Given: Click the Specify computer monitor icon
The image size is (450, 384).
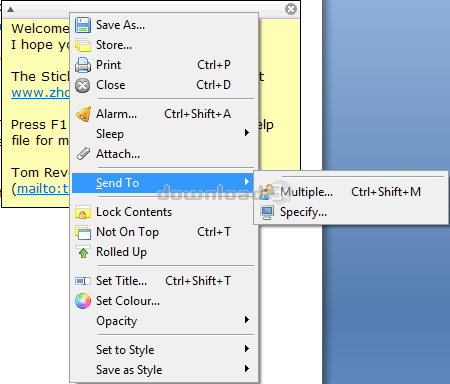Looking at the screenshot, I should tap(267, 212).
